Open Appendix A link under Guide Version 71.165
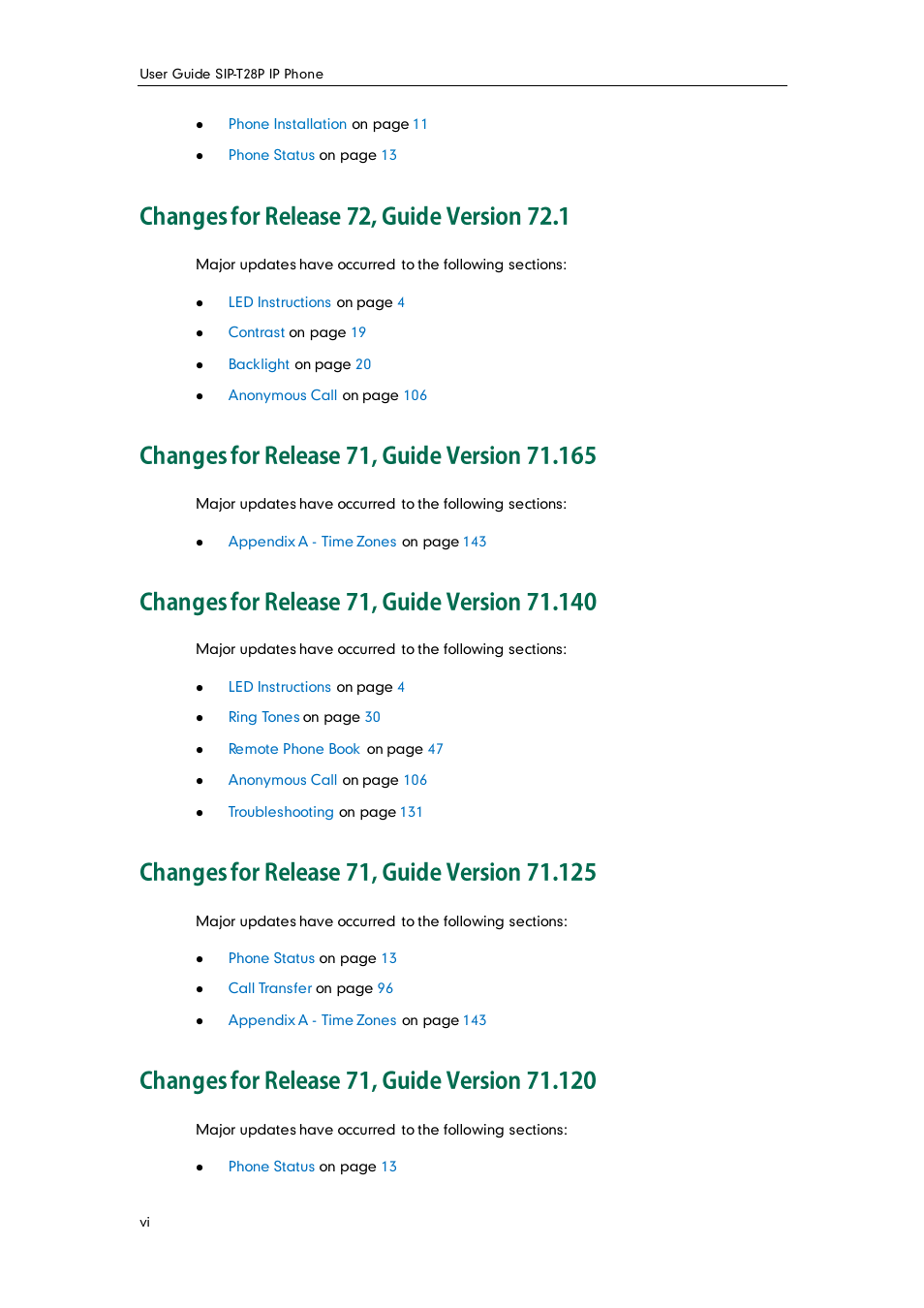The height and width of the screenshot is (1308, 924). (312, 542)
